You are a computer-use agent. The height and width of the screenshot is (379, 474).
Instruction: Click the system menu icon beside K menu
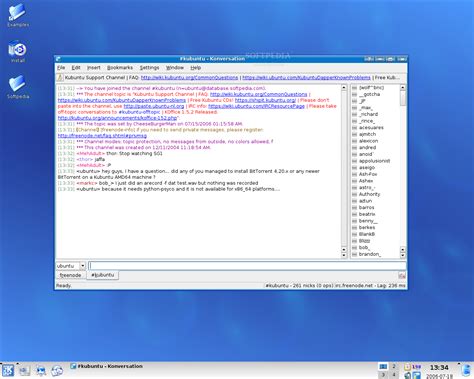coord(24,371)
